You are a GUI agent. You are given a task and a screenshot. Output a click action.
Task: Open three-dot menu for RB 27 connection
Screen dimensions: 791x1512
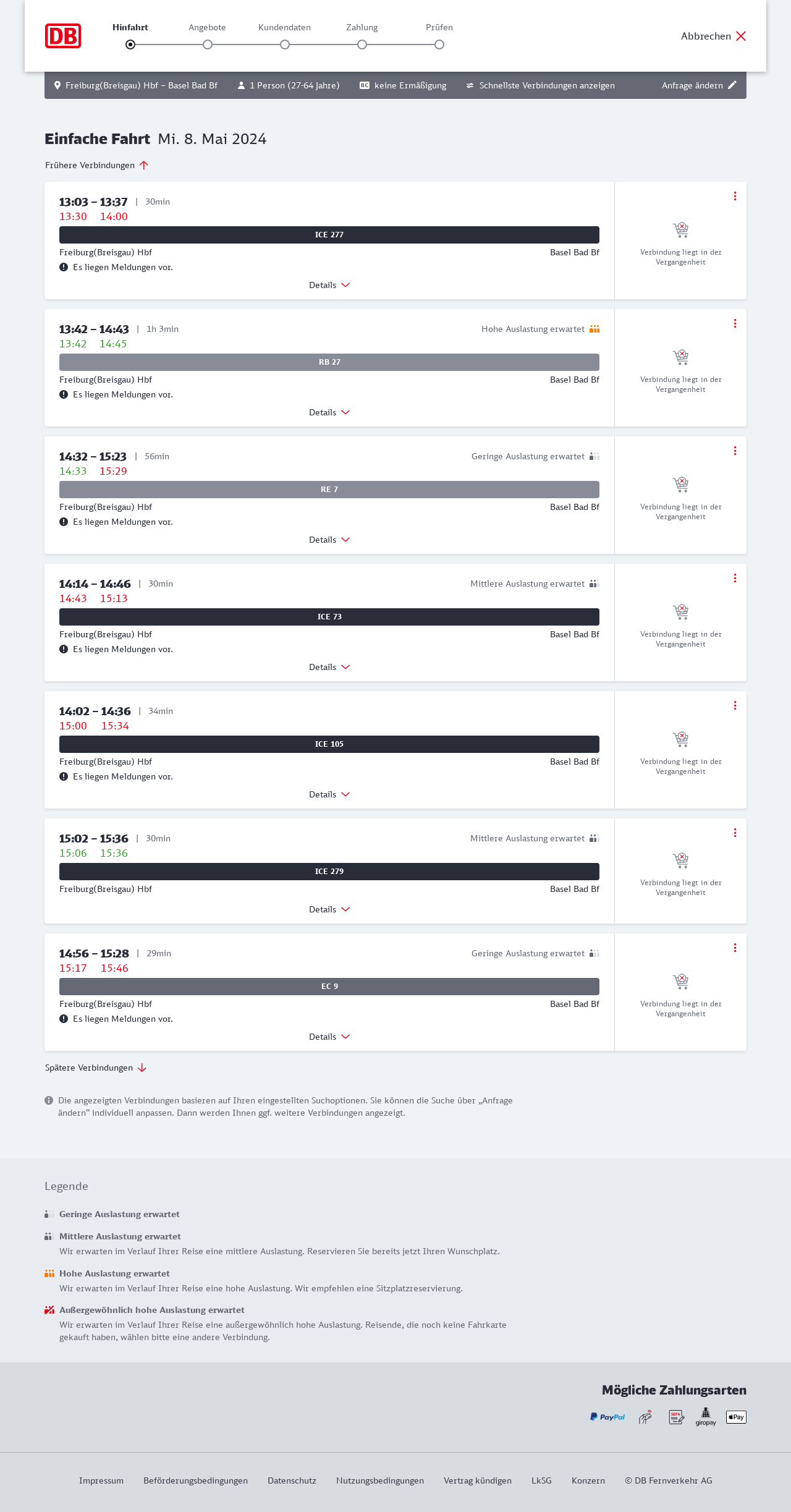pyautogui.click(x=735, y=323)
